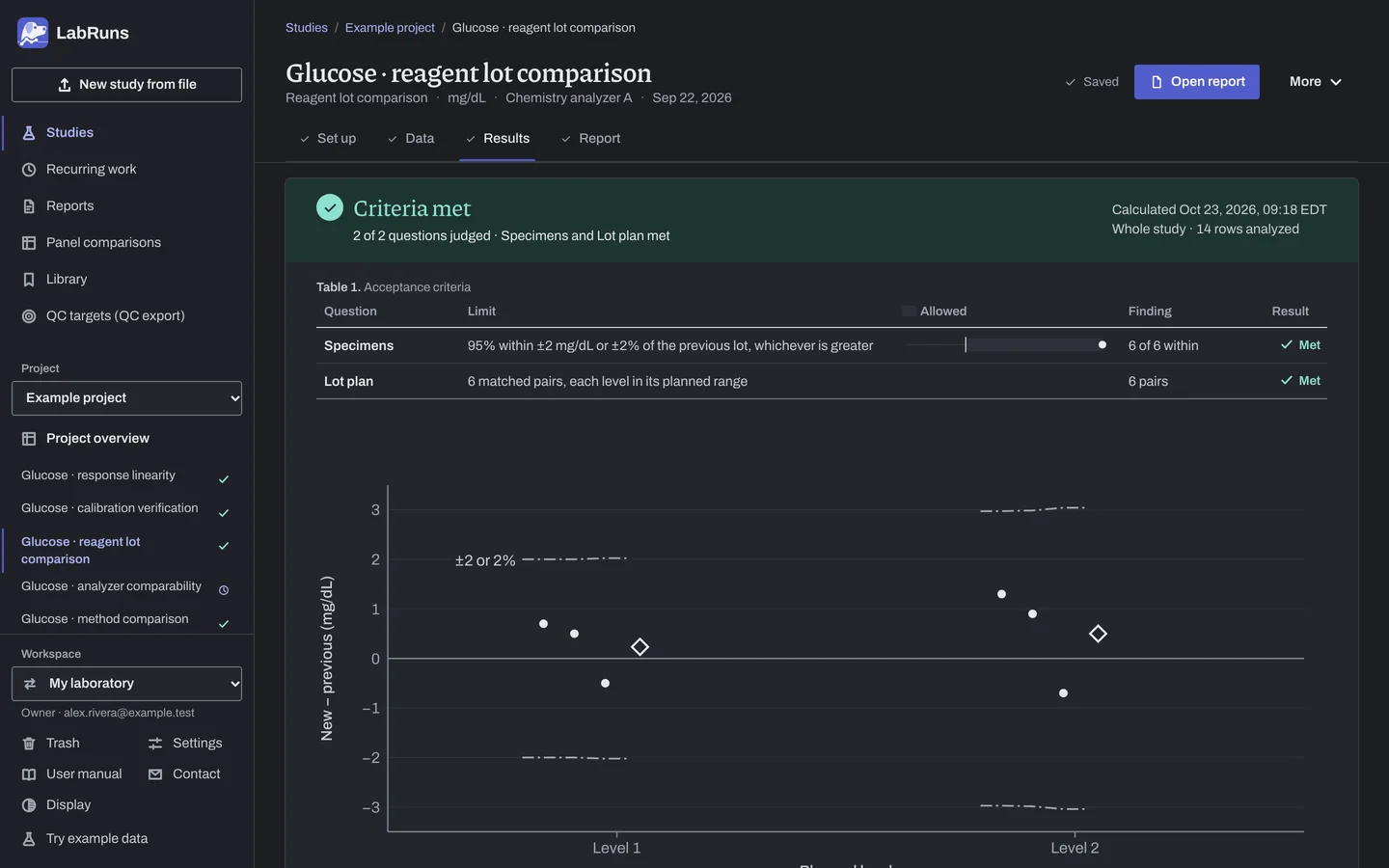
Task: Open Panel comparisons page
Action: [127, 243]
